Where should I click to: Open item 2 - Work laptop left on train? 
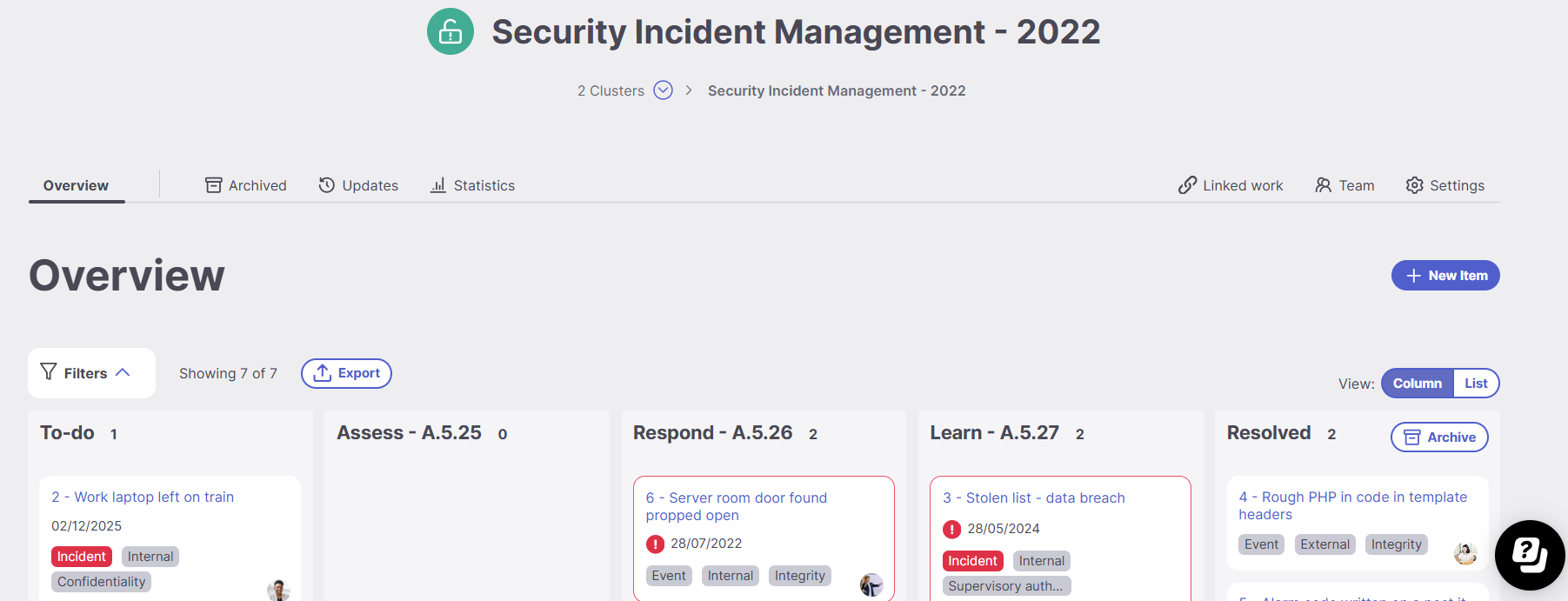click(143, 497)
